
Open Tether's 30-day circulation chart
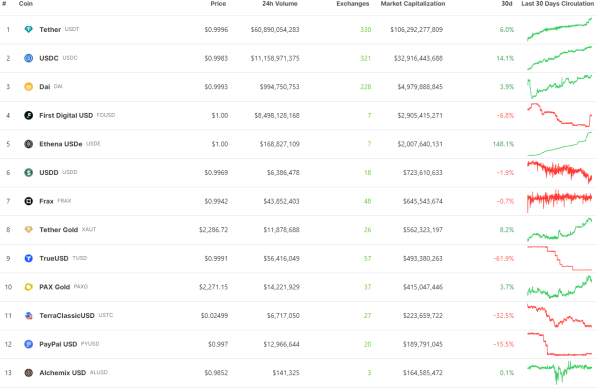coord(559,29)
